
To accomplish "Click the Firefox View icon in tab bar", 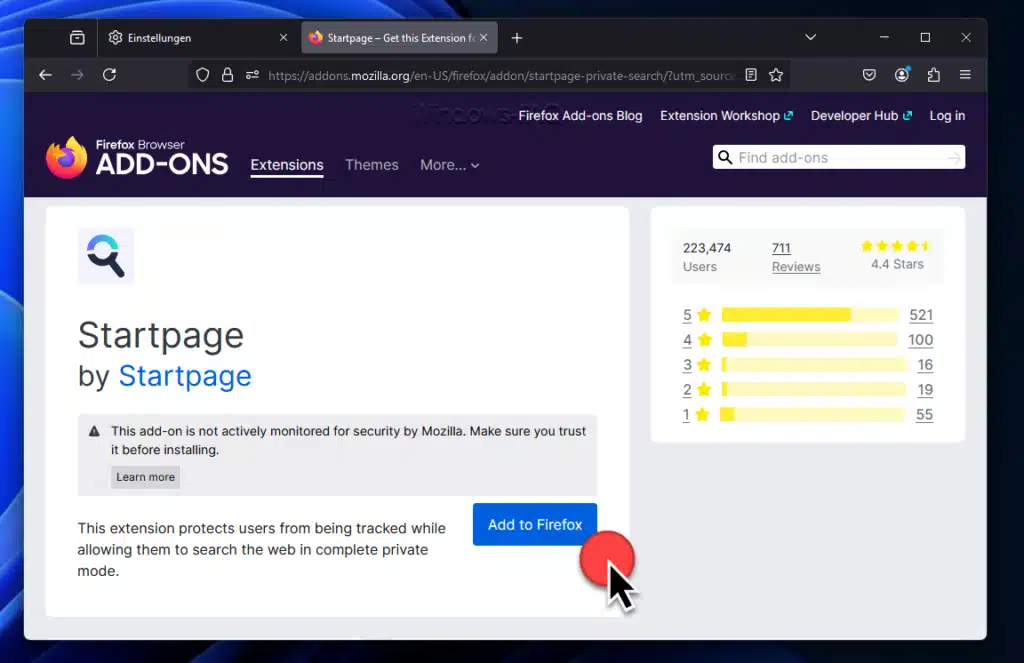I will (x=77, y=38).
